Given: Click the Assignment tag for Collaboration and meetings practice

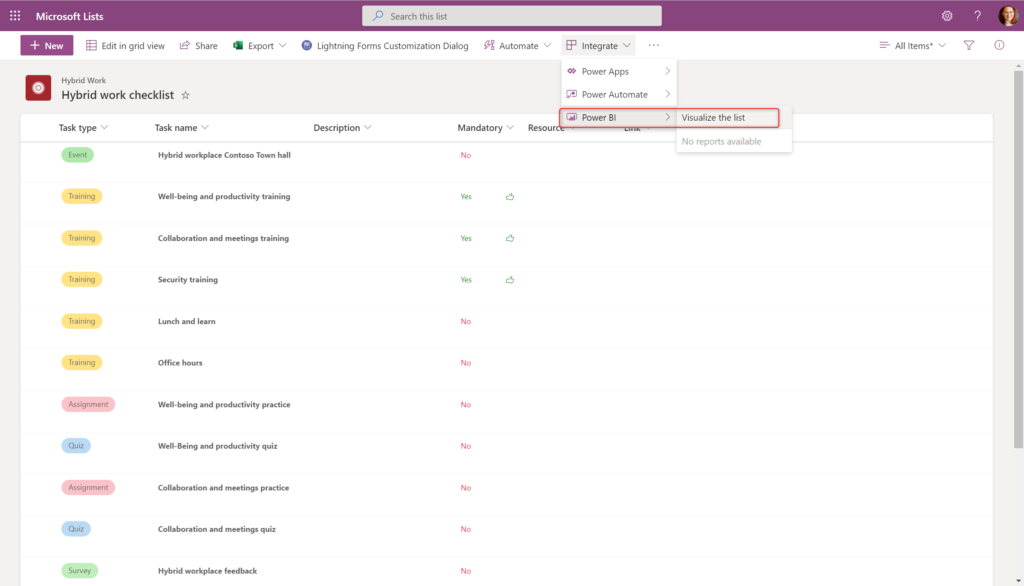Looking at the screenshot, I should click(x=88, y=487).
